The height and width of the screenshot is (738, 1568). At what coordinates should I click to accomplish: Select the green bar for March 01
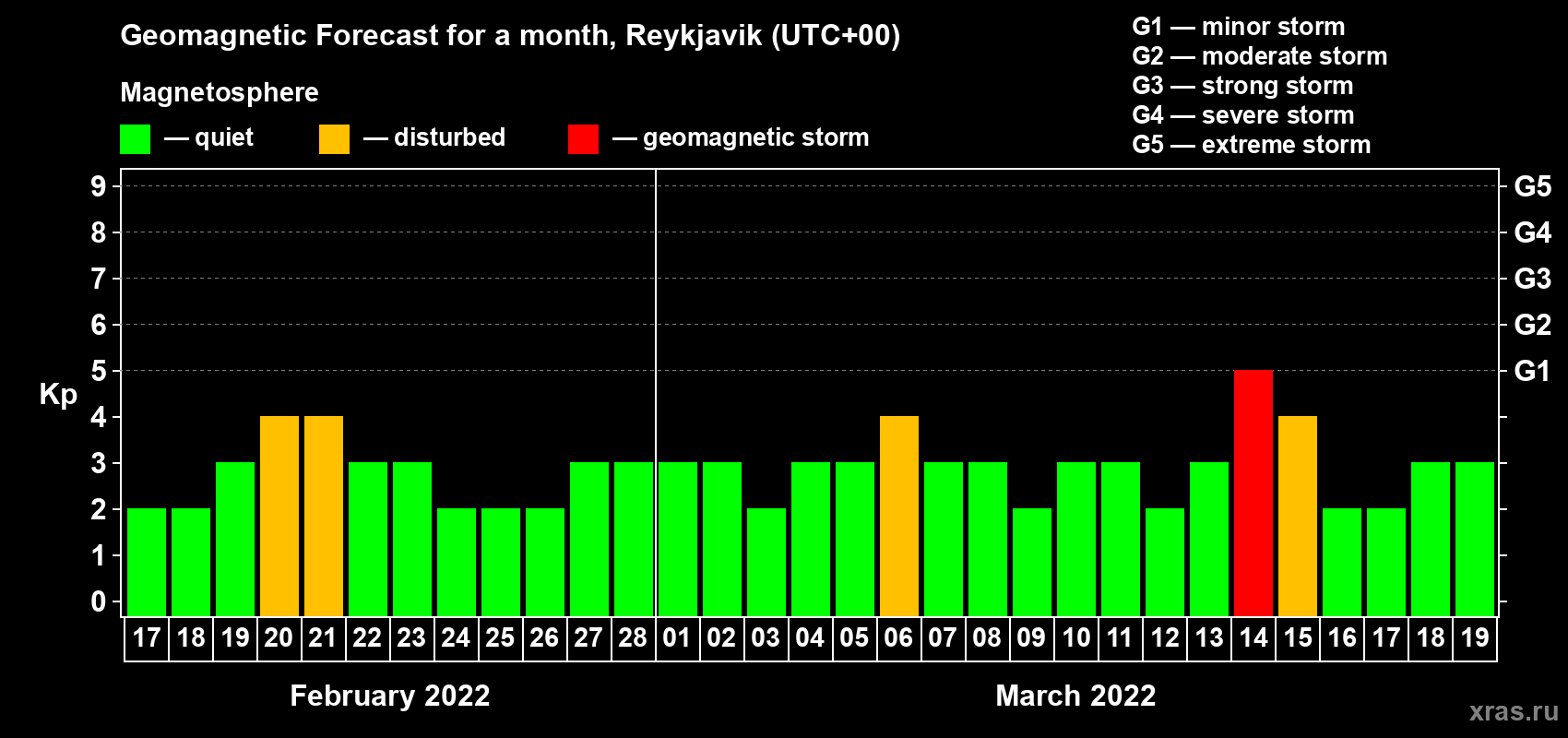point(677,539)
